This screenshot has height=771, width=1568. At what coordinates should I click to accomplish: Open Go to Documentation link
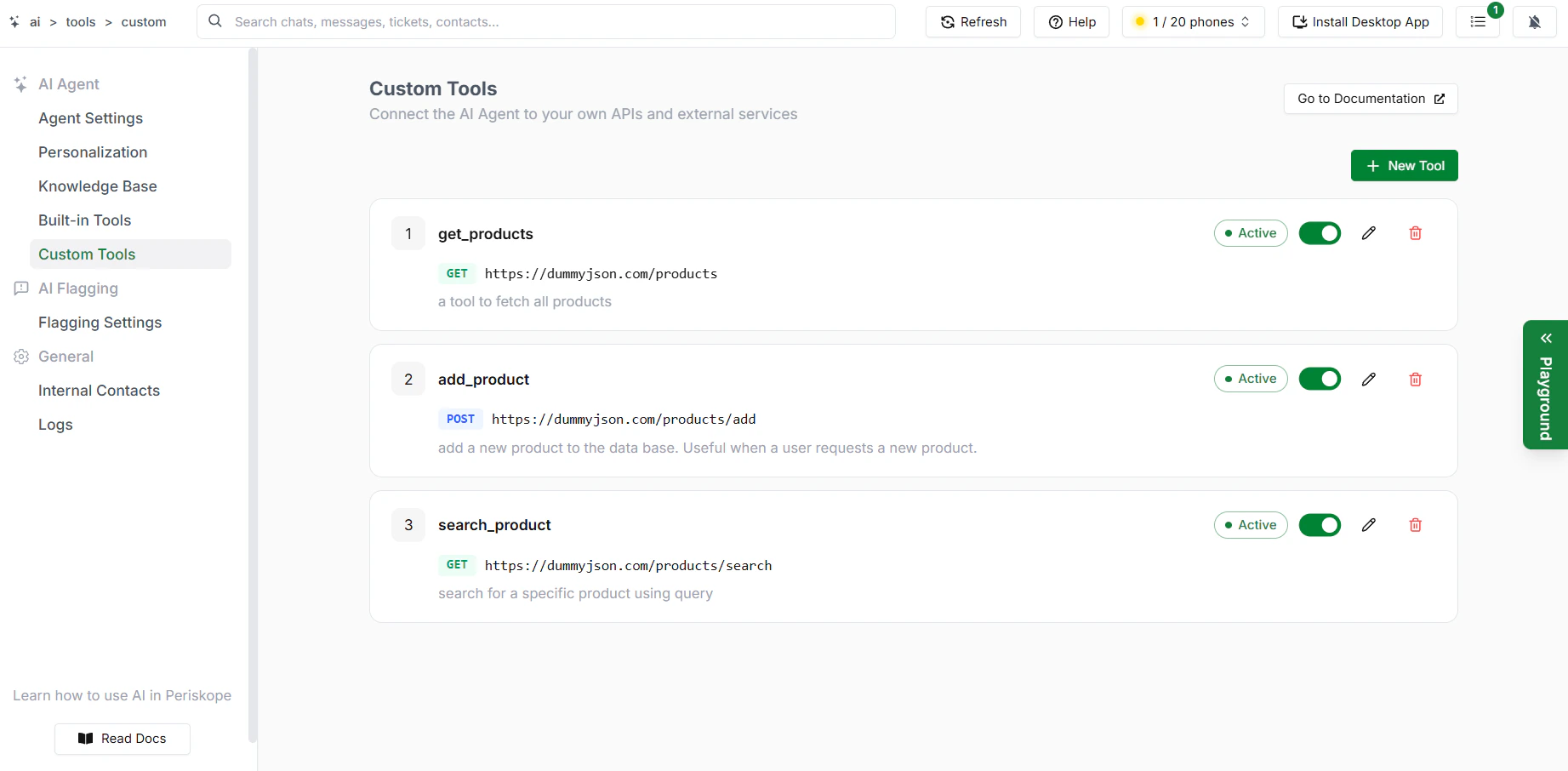[1370, 99]
